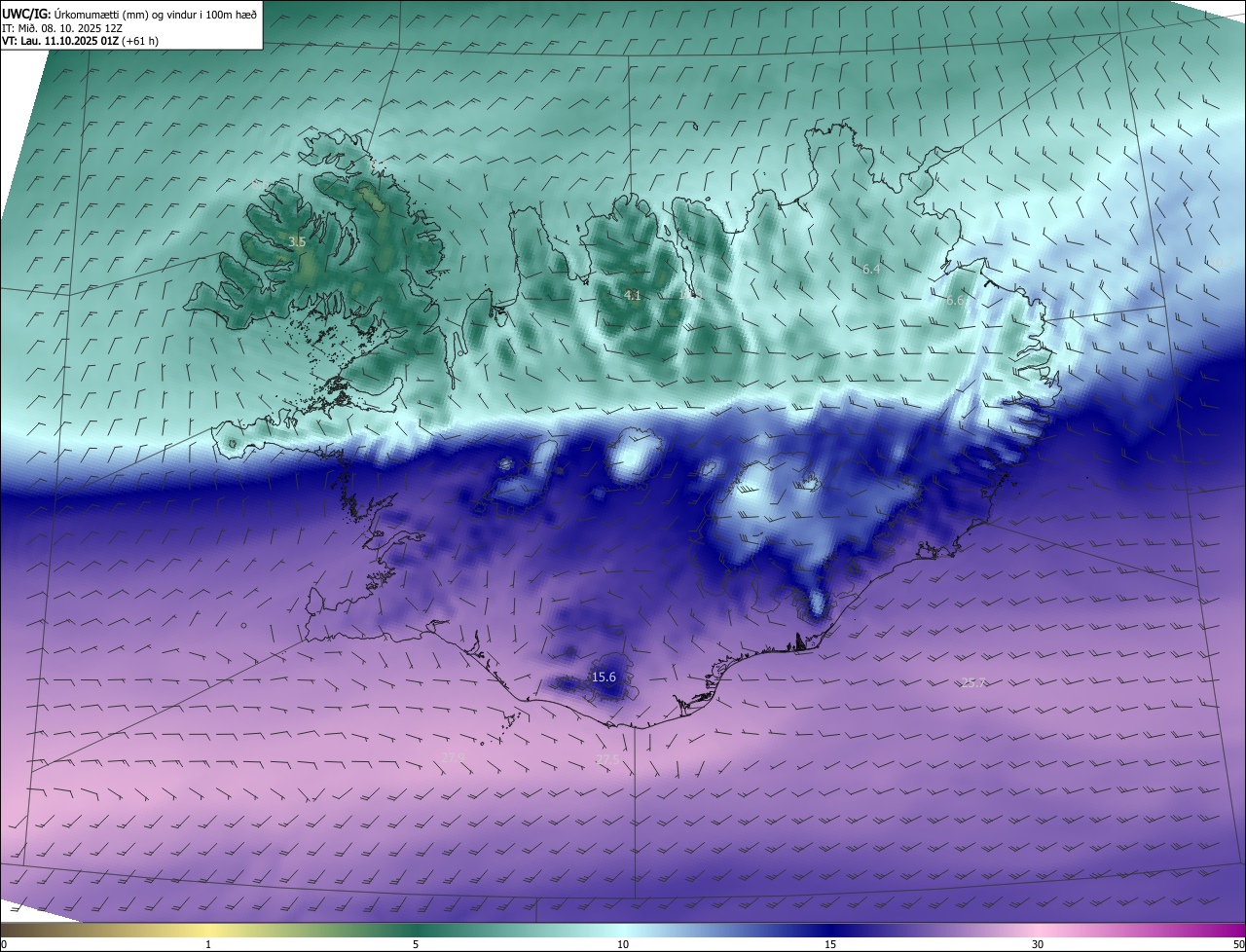The width and height of the screenshot is (1246, 952).
Task: Click the 27.9 value label over the southern sea
Action: pos(454,756)
